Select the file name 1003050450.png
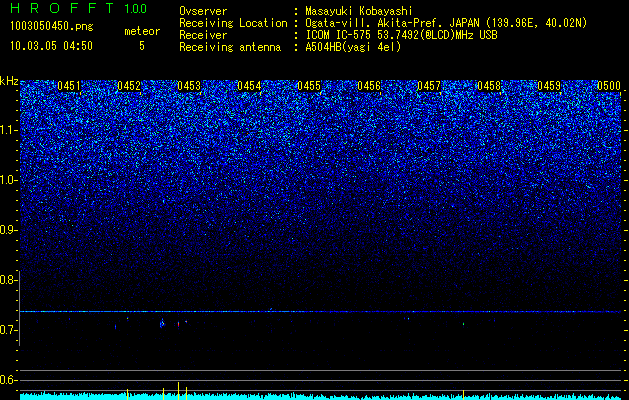 coord(52,27)
